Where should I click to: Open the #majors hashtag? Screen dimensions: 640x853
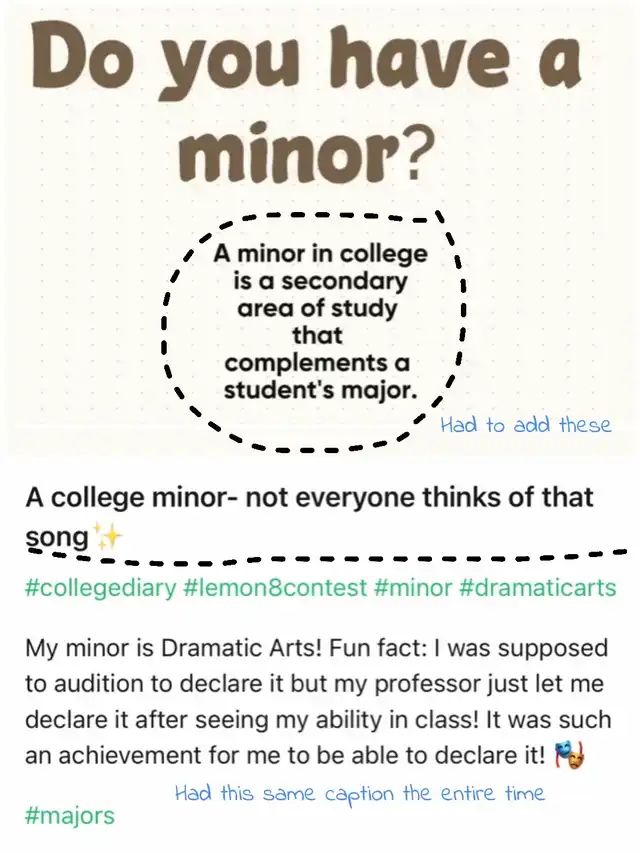(x=70, y=815)
